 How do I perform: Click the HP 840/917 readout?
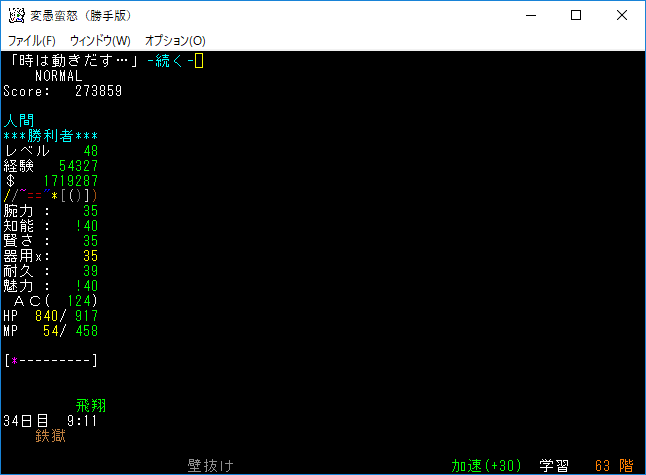[x=51, y=315]
